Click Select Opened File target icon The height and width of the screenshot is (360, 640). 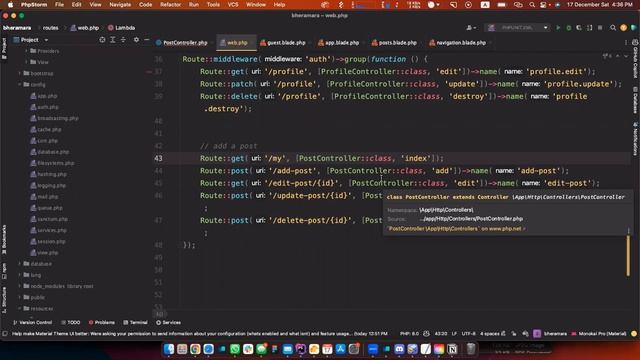point(102,40)
